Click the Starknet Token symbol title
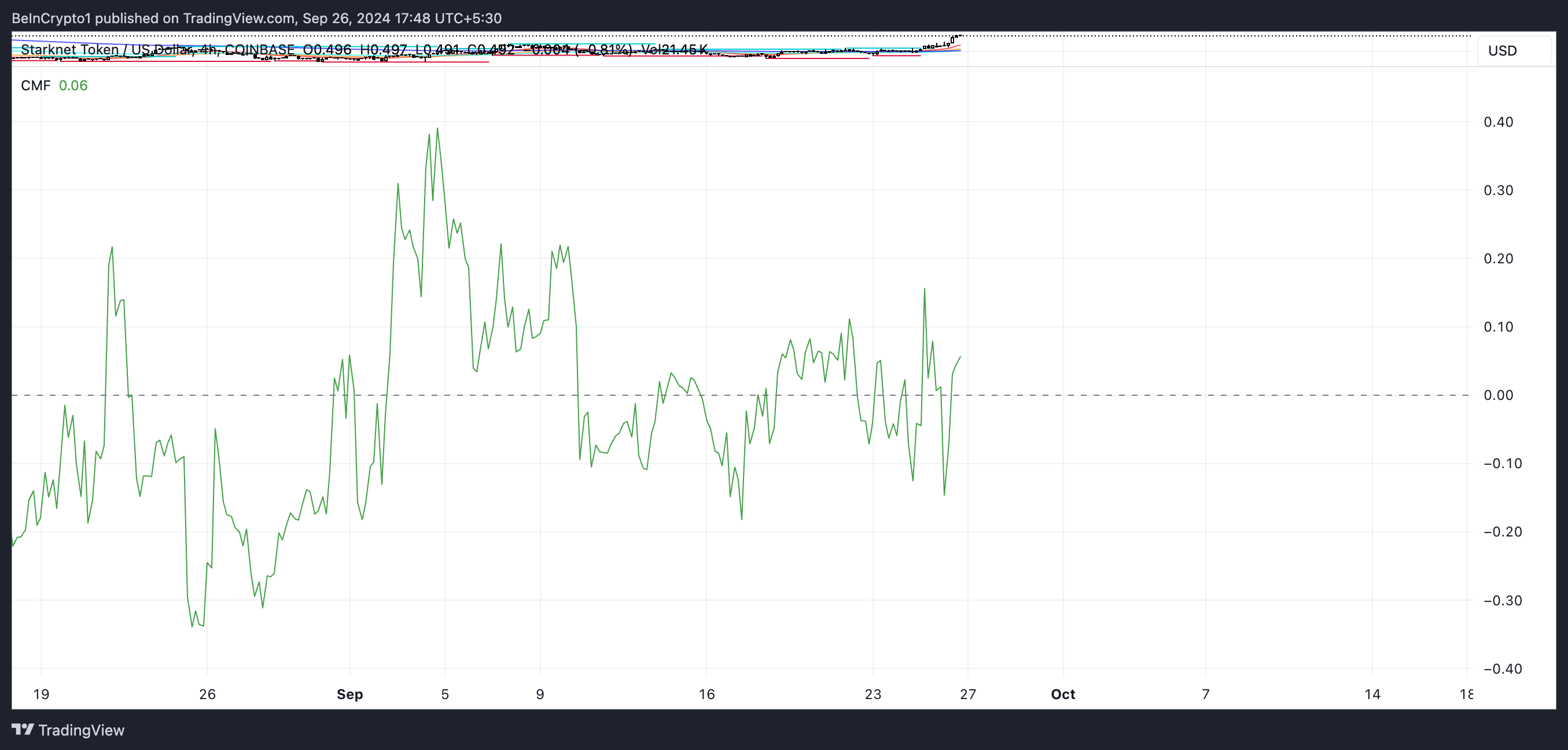 69,49
